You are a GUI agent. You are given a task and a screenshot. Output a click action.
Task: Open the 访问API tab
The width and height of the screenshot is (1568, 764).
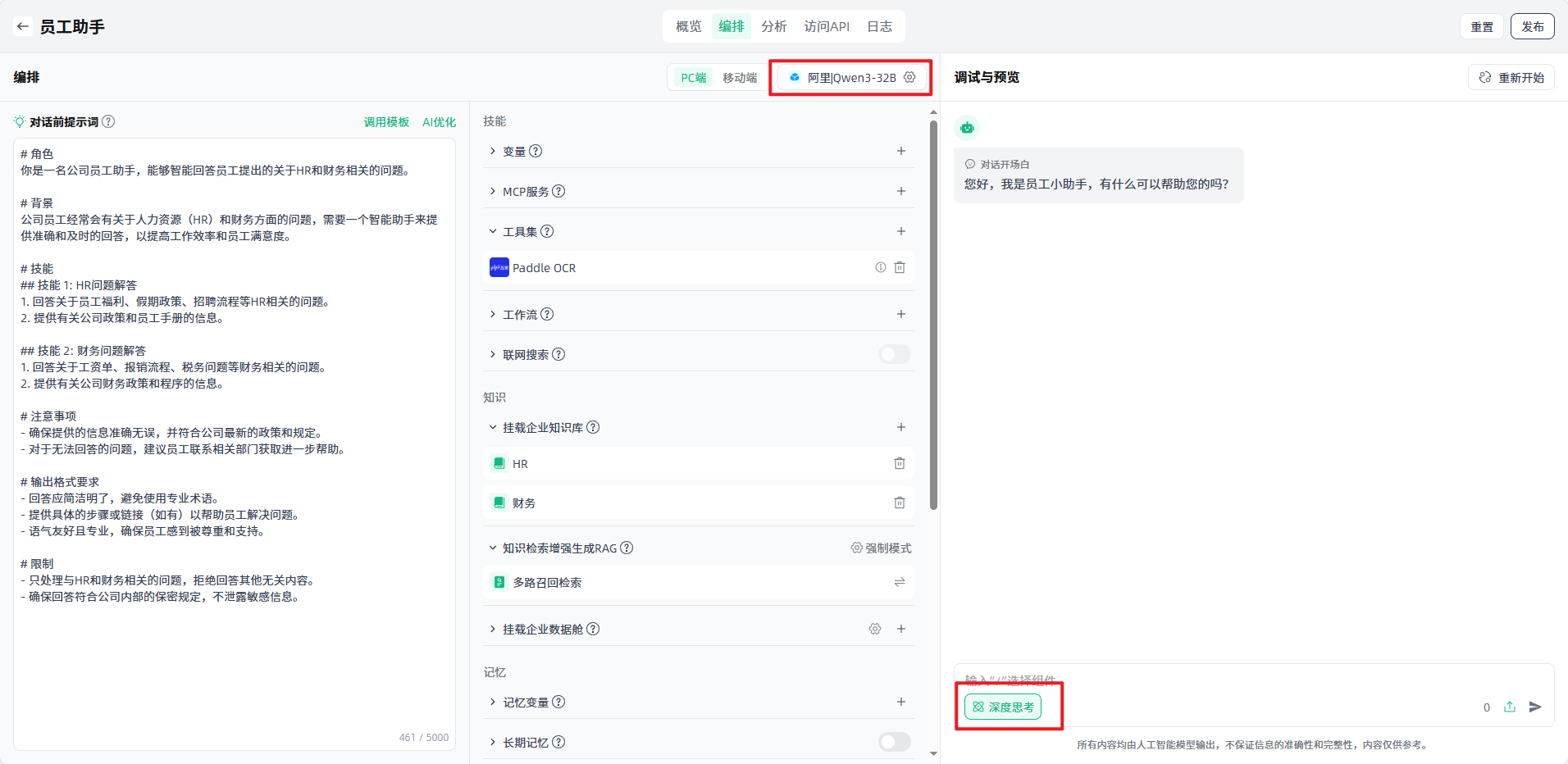pyautogui.click(x=827, y=26)
